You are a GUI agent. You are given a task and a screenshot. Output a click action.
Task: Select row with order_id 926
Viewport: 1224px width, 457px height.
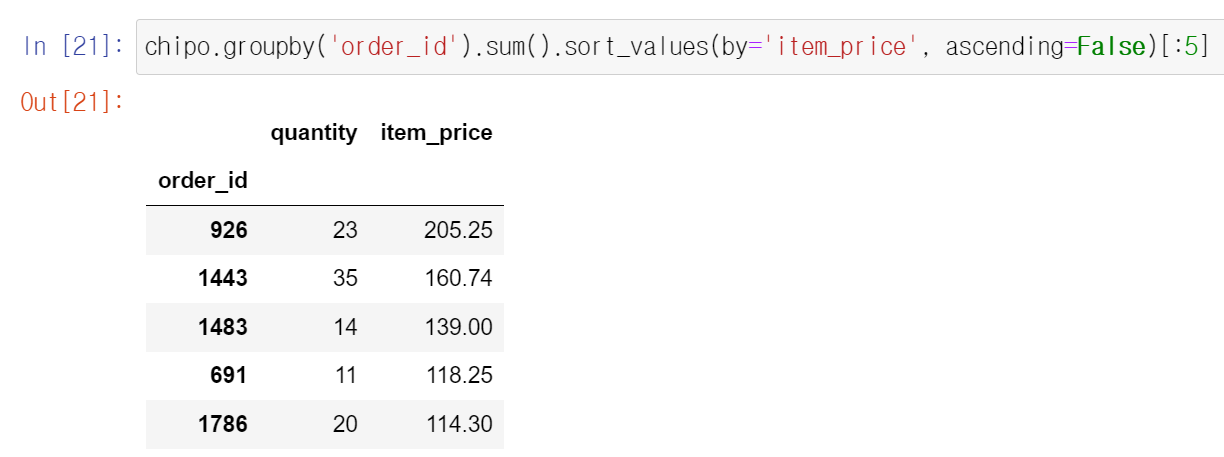point(325,230)
